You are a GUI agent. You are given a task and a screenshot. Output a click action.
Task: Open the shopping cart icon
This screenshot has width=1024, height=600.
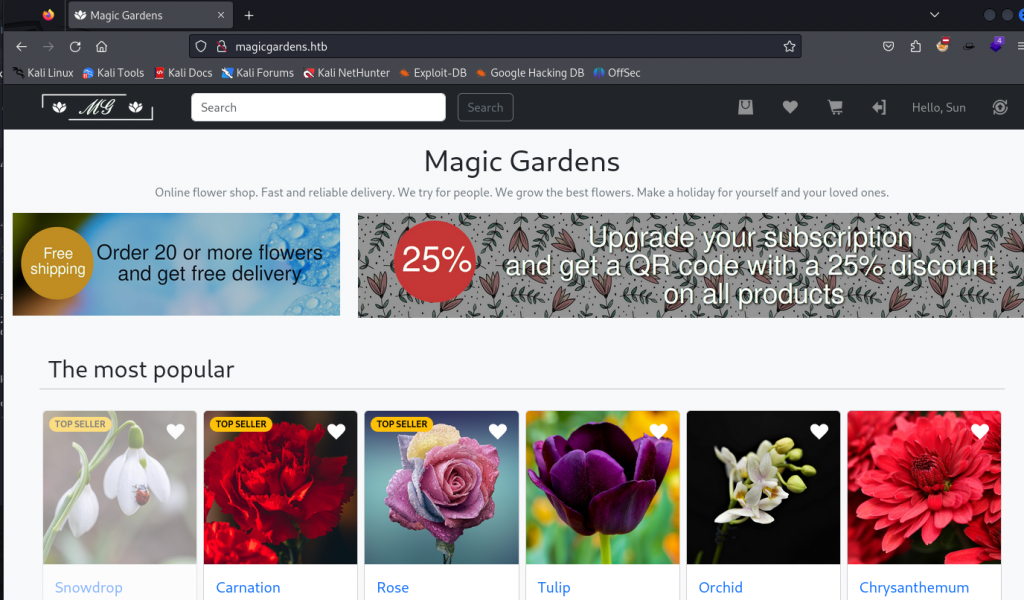point(835,107)
